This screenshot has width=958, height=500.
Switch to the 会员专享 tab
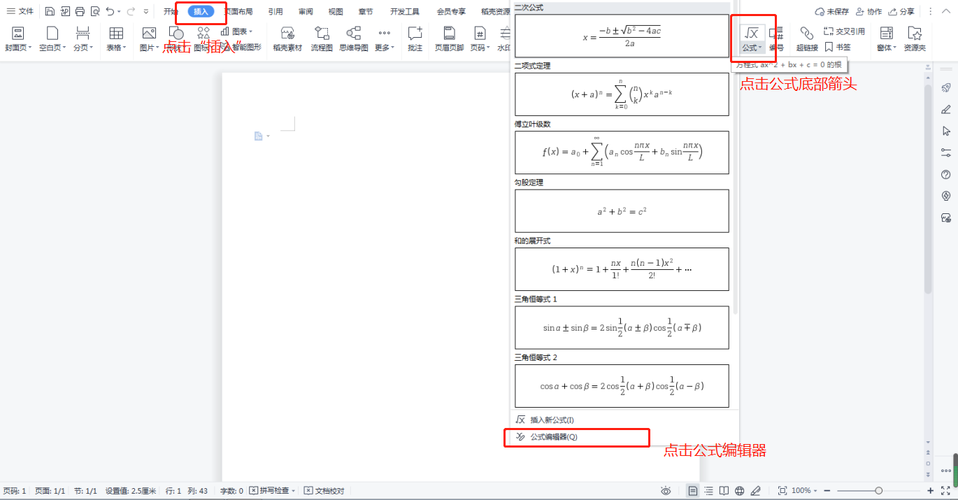tap(451, 12)
